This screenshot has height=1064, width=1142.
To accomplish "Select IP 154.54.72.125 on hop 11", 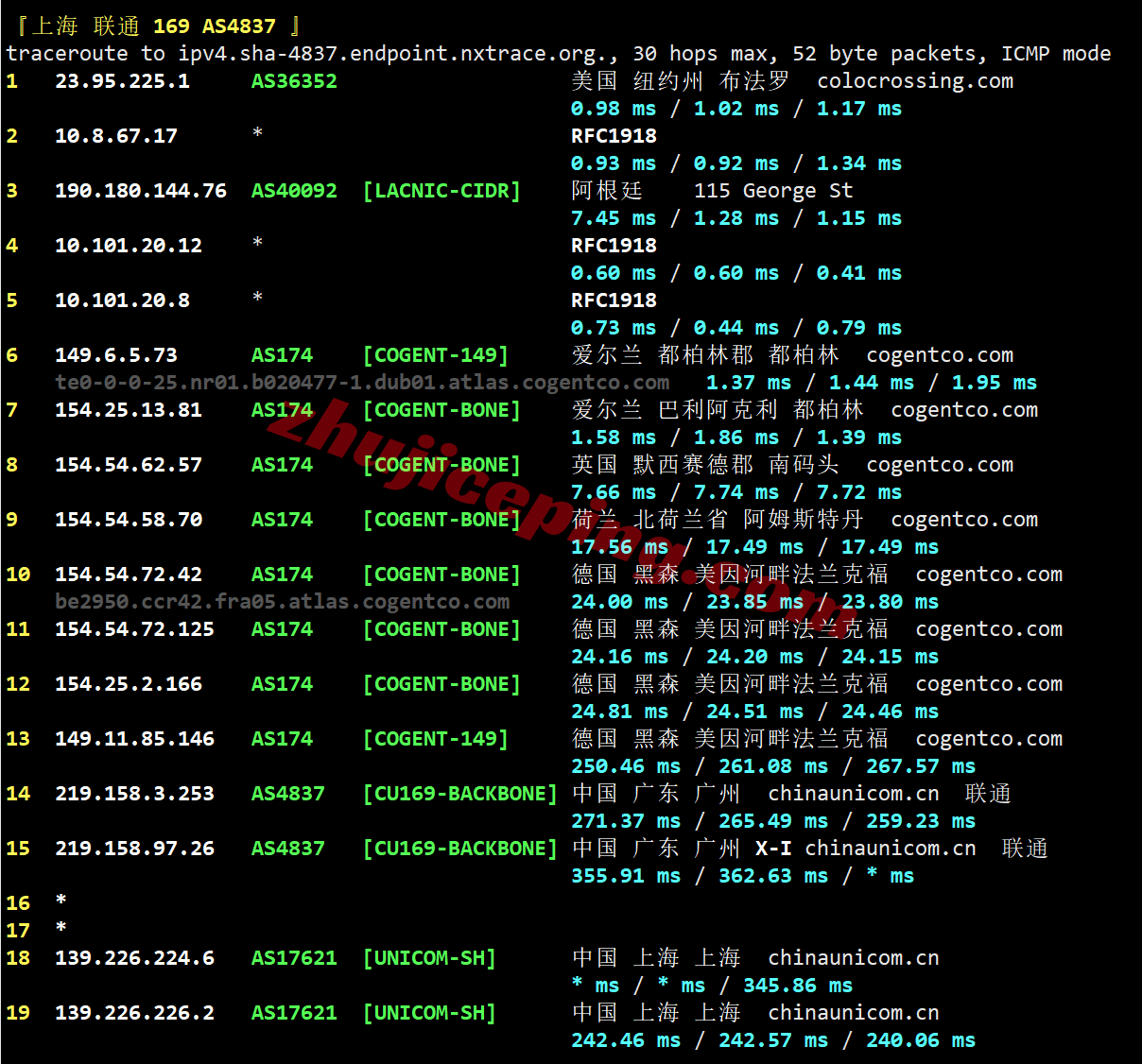I will pyautogui.click(x=134, y=629).
